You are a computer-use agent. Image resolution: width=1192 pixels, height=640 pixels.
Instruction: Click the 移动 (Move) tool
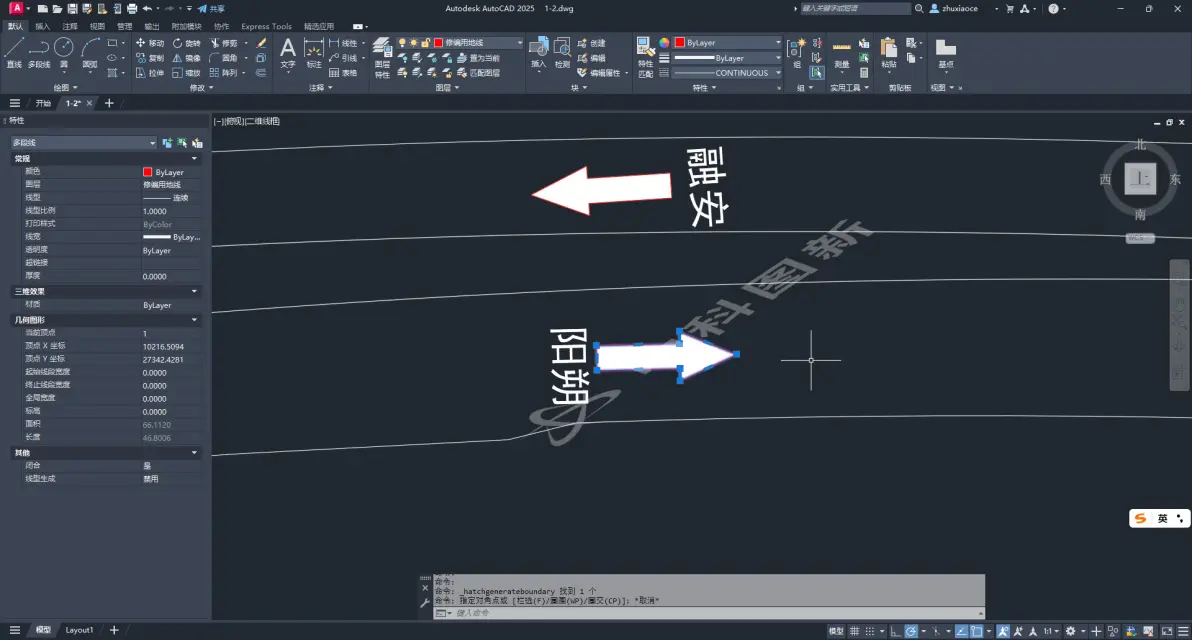pos(149,43)
